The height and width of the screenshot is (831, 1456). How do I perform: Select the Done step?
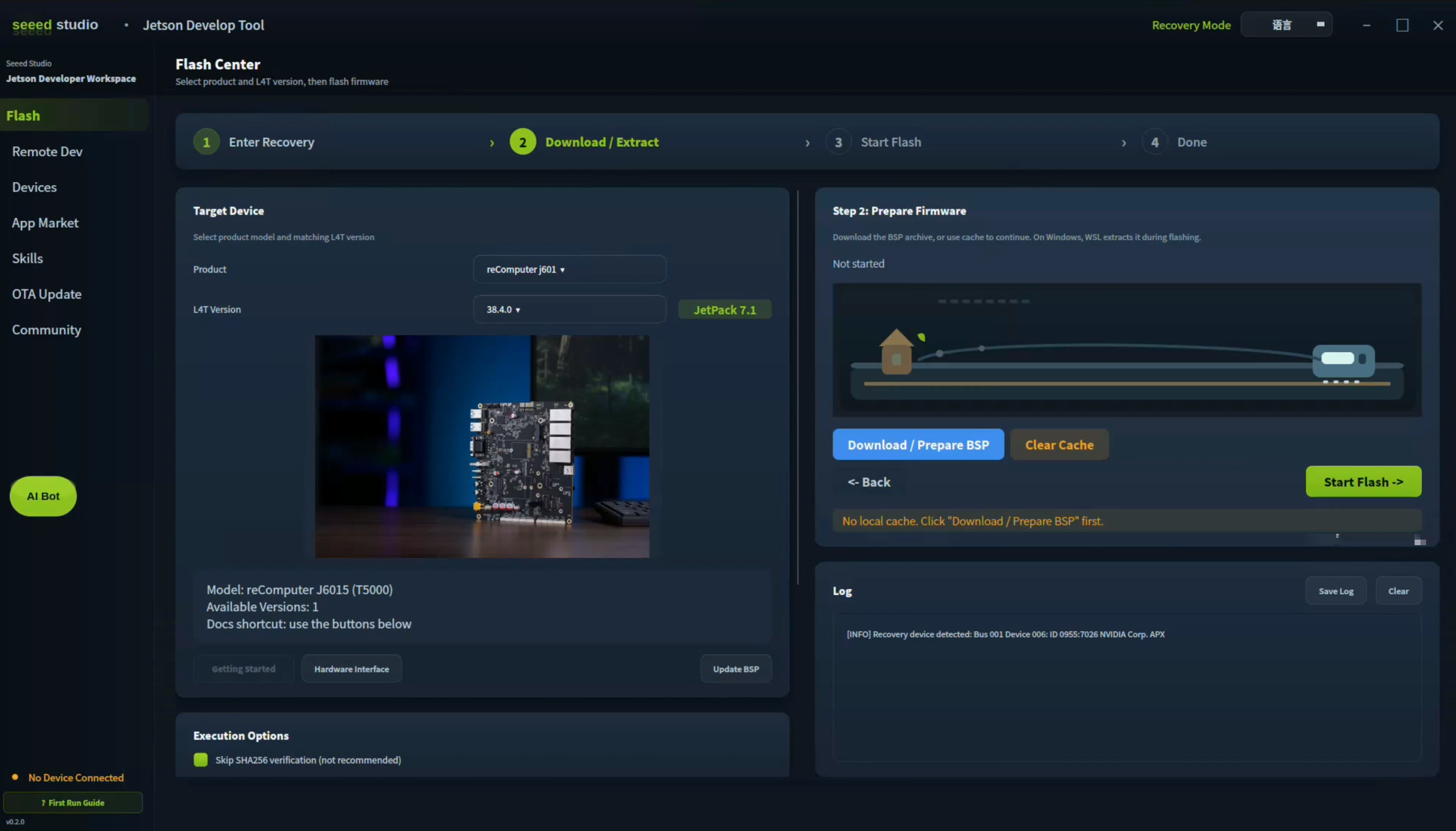[1192, 142]
